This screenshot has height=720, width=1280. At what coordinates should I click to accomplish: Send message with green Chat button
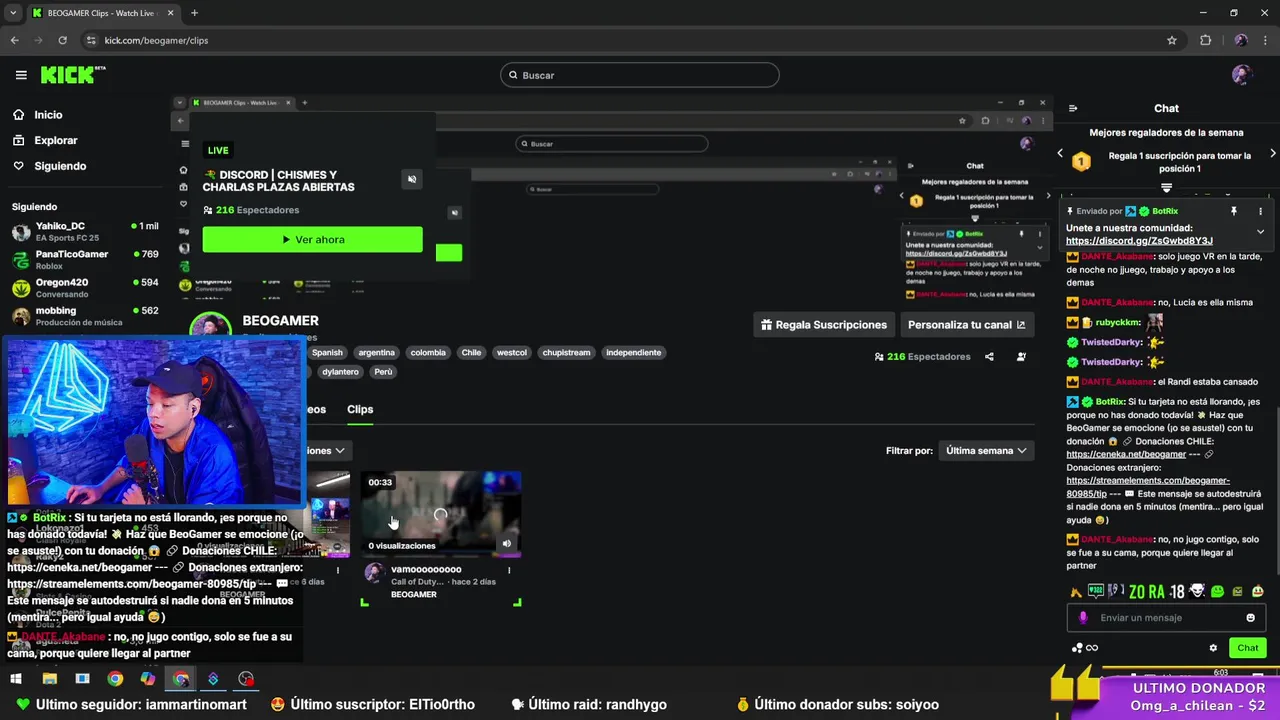(x=1247, y=648)
